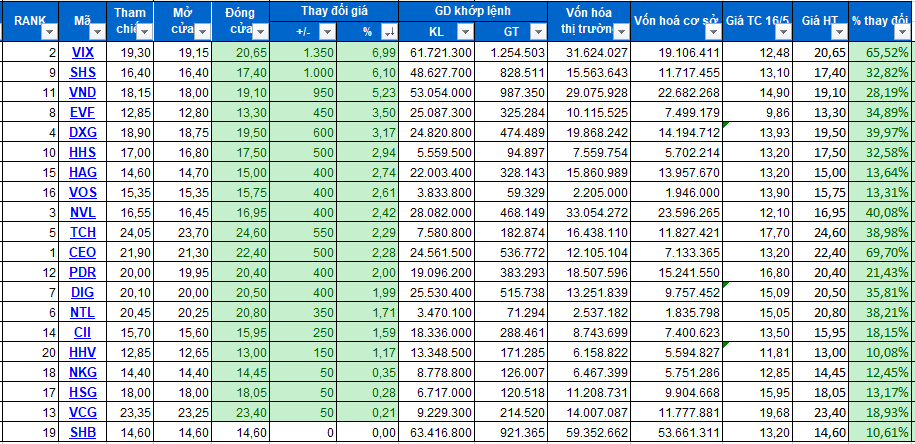
Task: Select the 6,99 percent change cell
Action: (368, 53)
